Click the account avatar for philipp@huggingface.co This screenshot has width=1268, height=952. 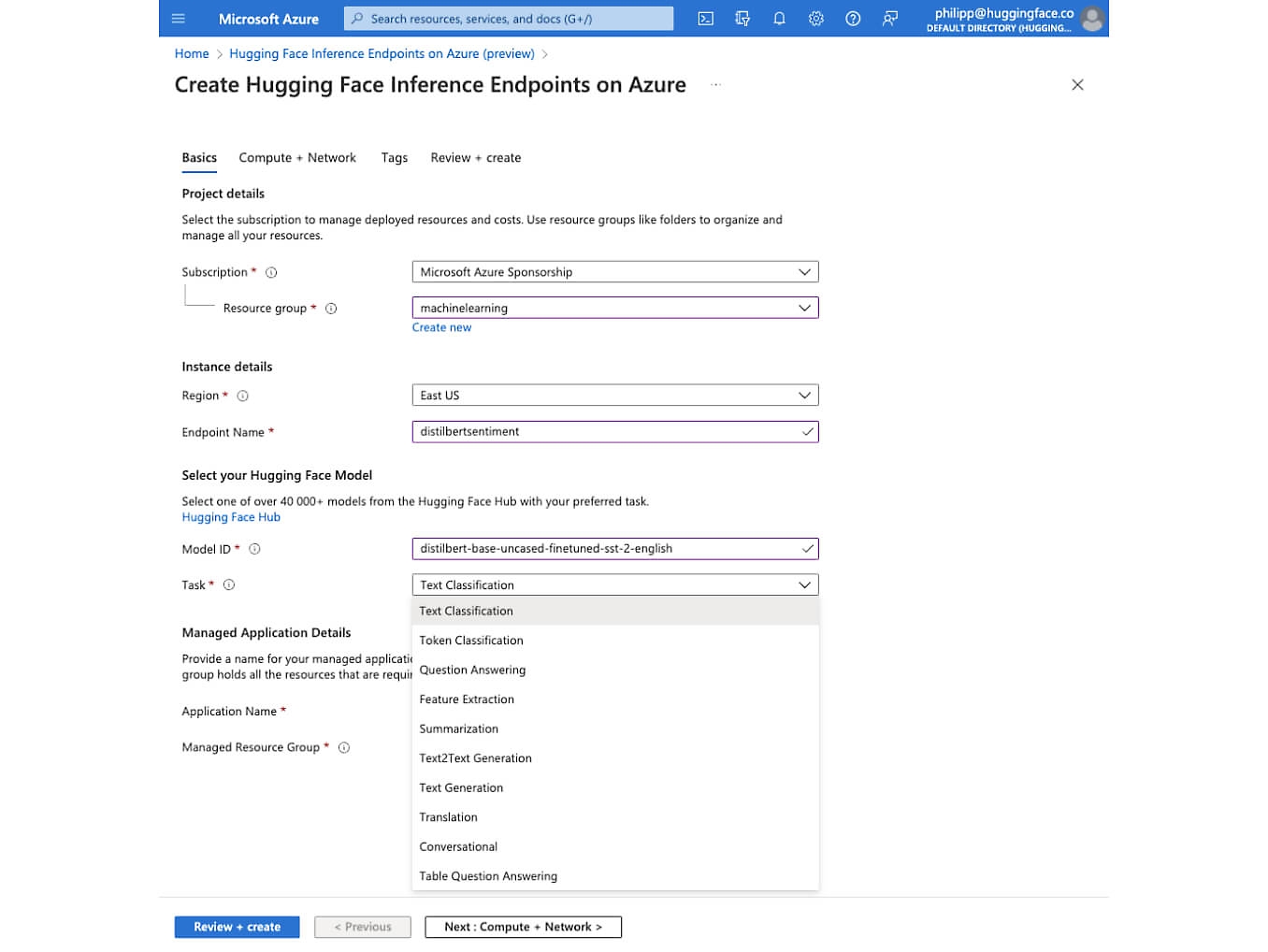pyautogui.click(x=1090, y=19)
